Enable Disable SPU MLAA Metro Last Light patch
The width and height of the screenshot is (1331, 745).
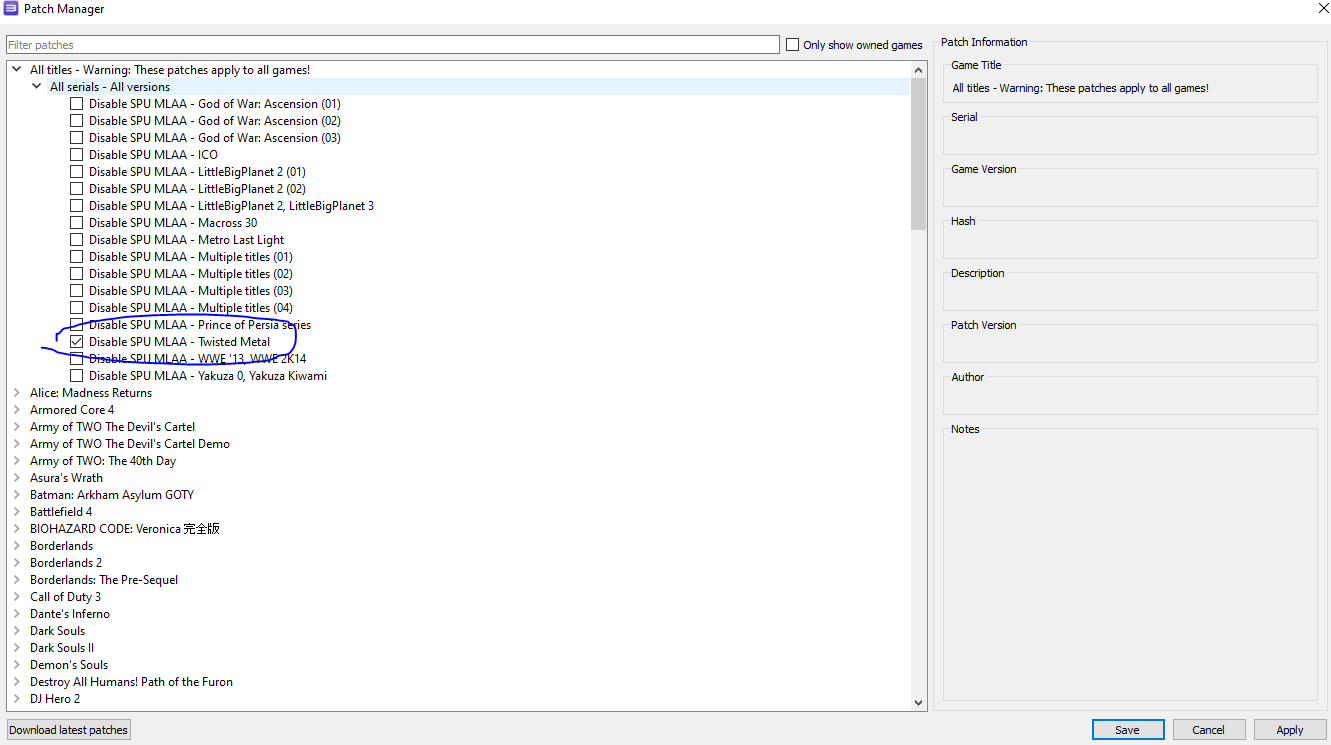point(76,240)
